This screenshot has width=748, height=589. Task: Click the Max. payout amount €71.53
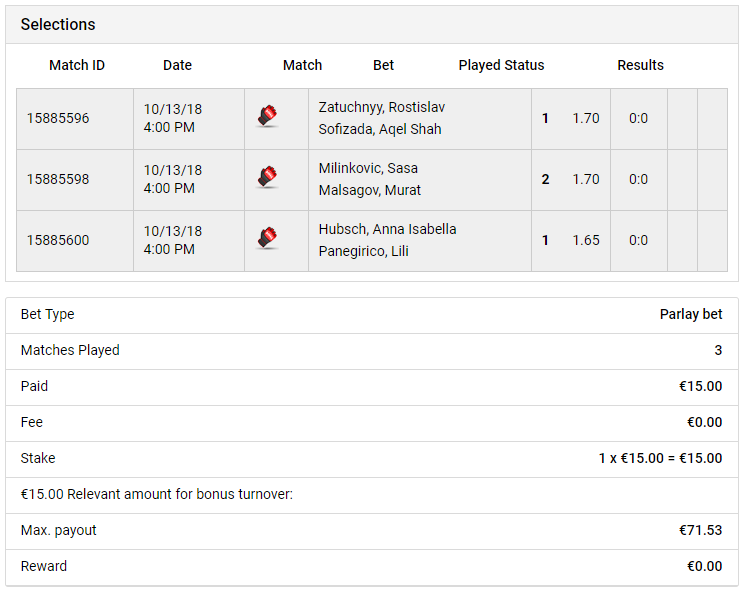pyautogui.click(x=701, y=530)
